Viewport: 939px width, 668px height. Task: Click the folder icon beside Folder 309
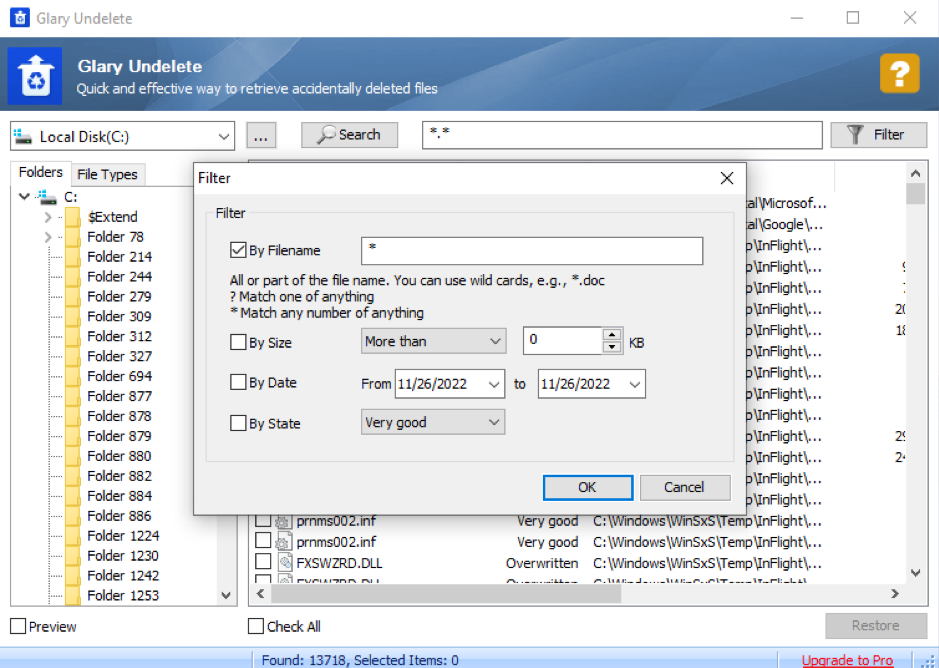[x=73, y=316]
